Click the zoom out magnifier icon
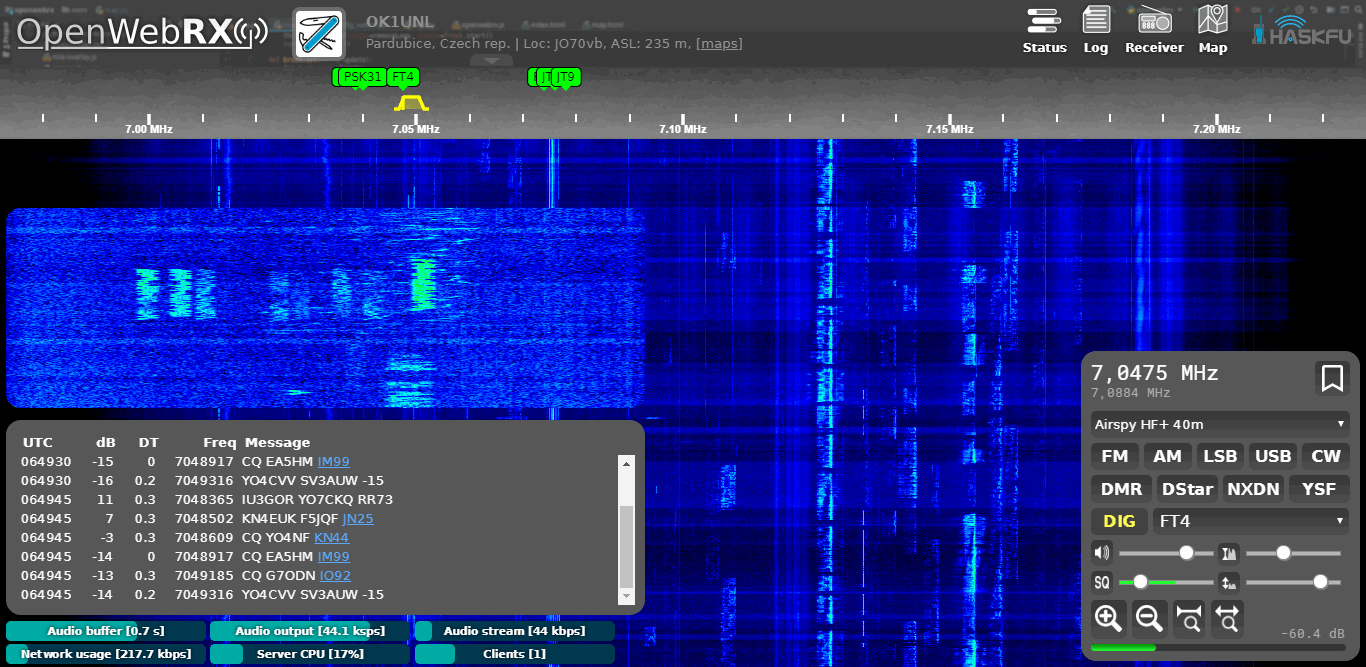Screen dimensions: 1366x667 (1149, 619)
